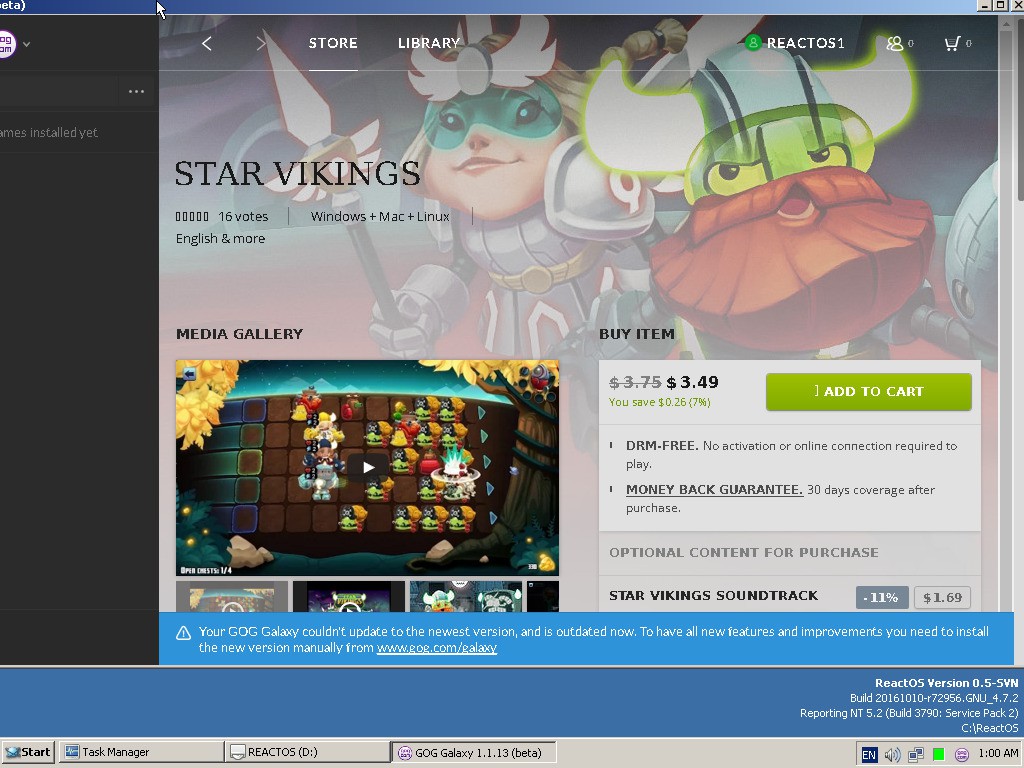
Task: Add Star Vikings to cart
Action: click(869, 392)
